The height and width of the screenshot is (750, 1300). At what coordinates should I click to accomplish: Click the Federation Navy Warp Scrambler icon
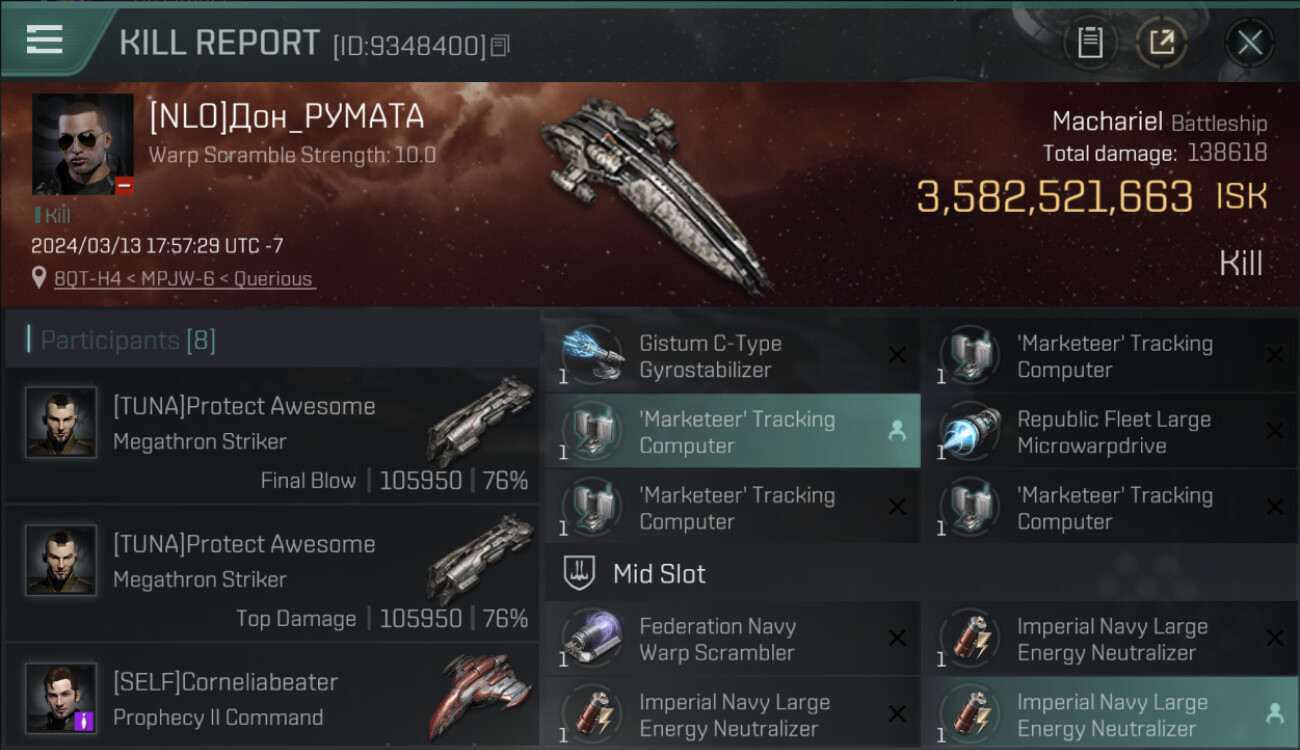[593, 639]
